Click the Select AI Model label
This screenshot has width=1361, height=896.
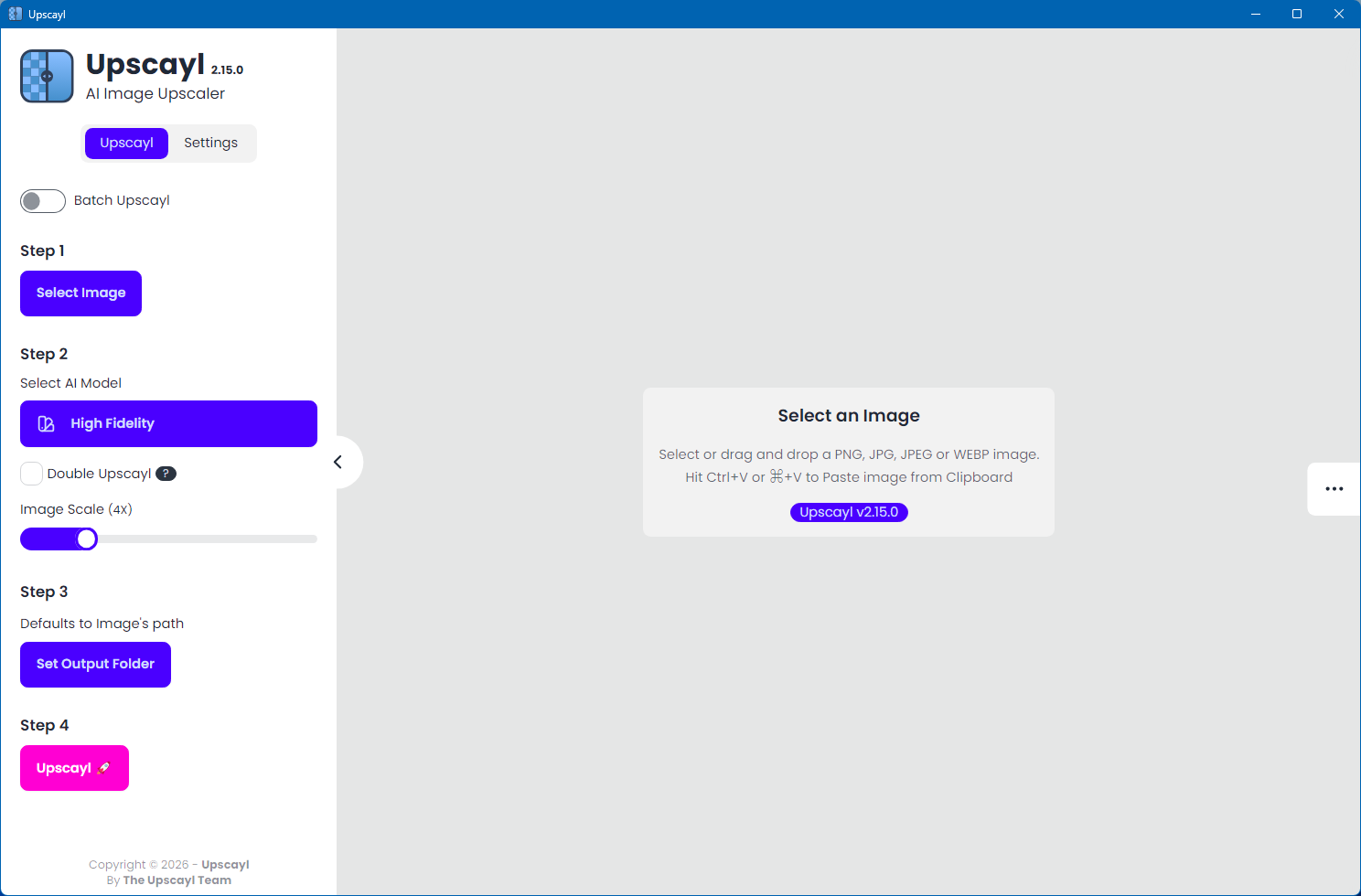[70, 383]
